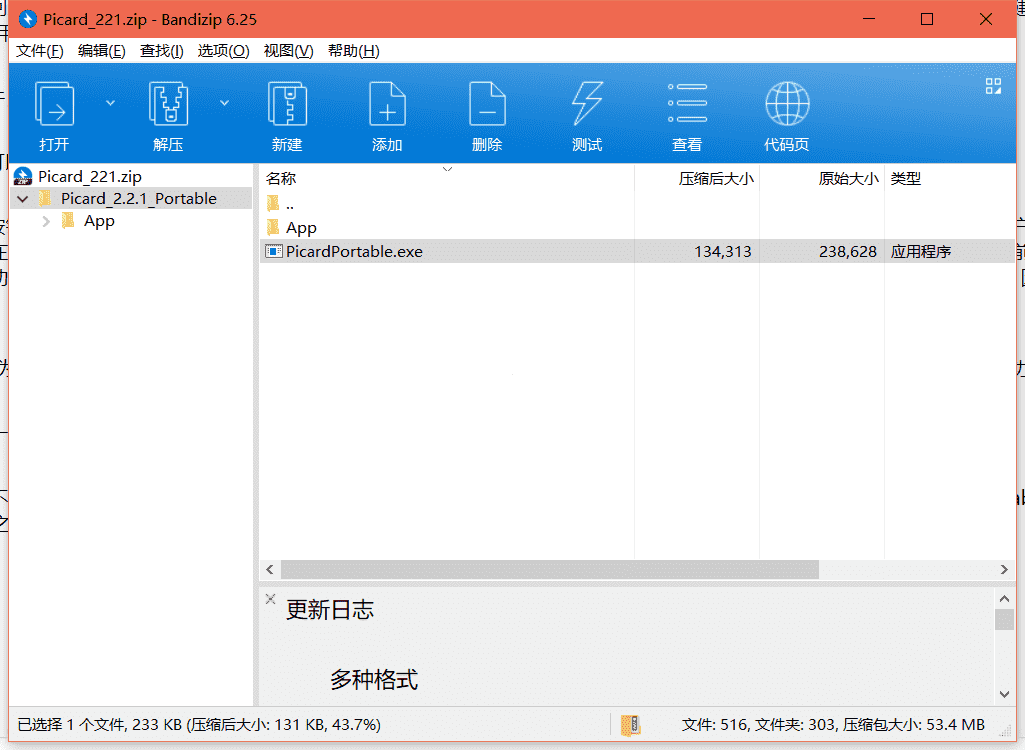Minimize the Bandizip window

point(869,20)
